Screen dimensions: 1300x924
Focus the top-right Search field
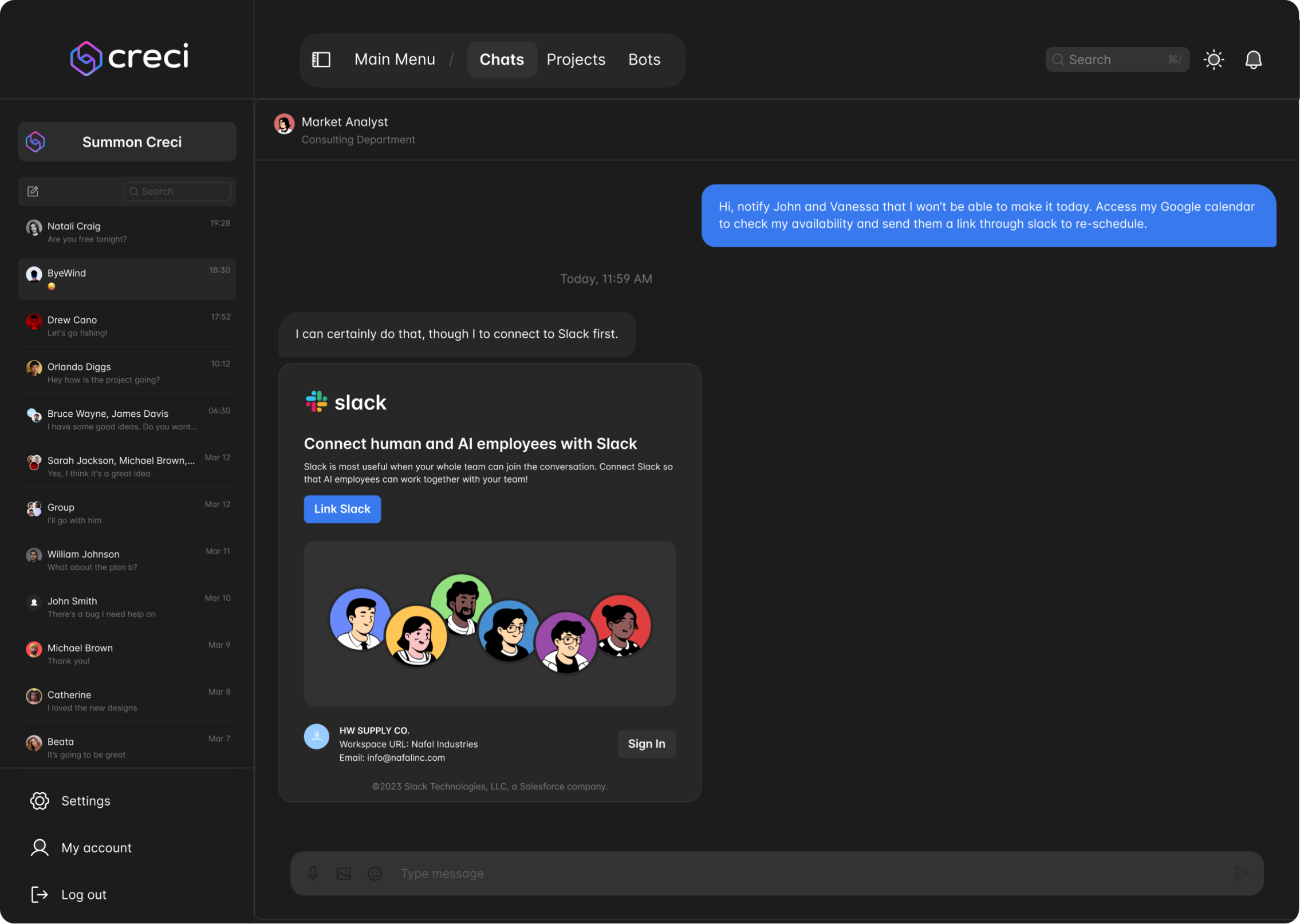pyautogui.click(x=1116, y=60)
